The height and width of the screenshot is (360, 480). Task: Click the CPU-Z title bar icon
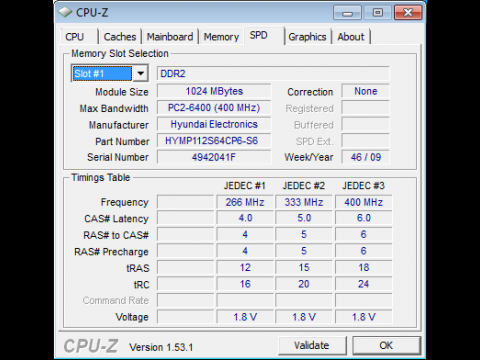65,12
